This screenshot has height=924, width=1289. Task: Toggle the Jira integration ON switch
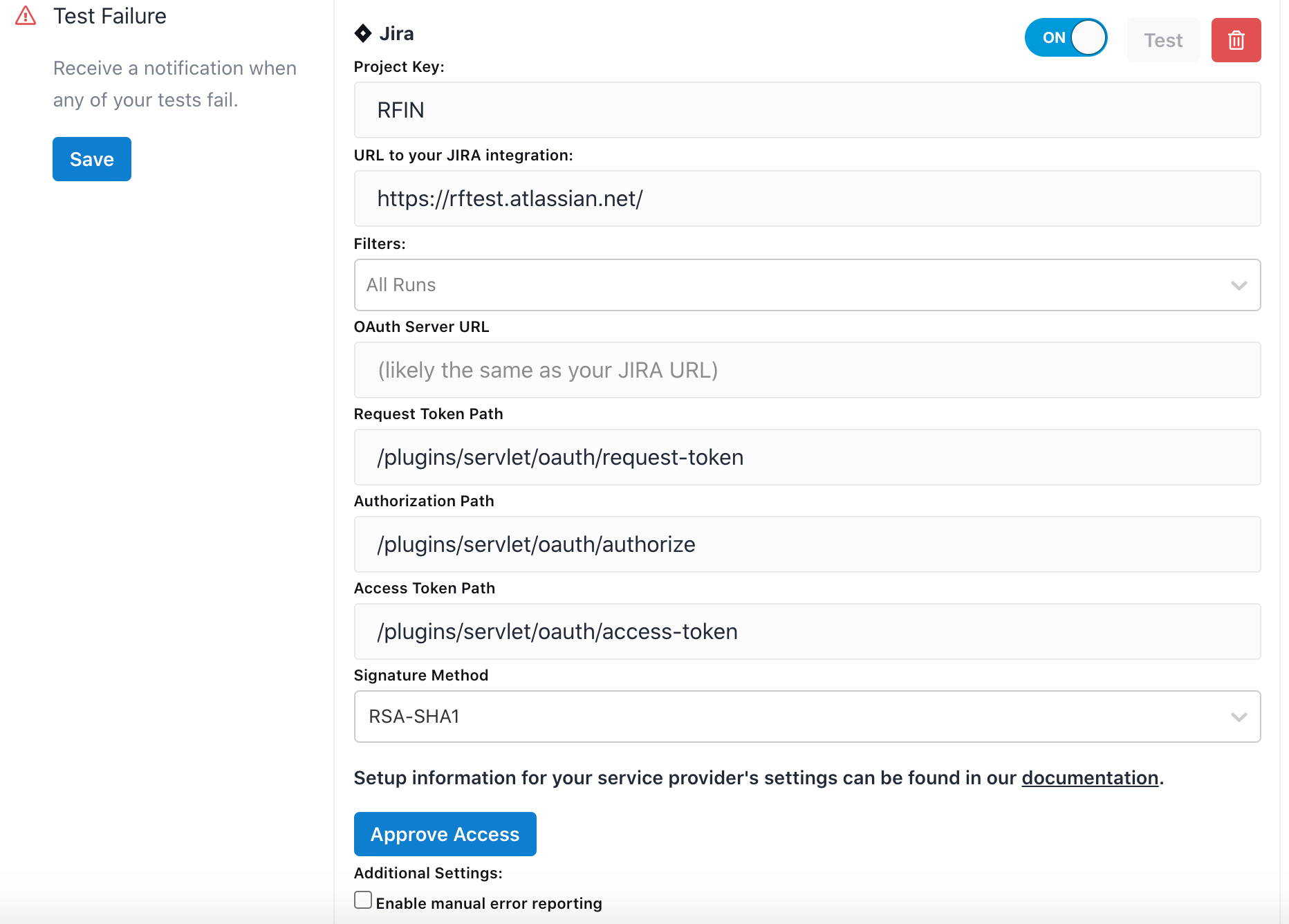1066,37
